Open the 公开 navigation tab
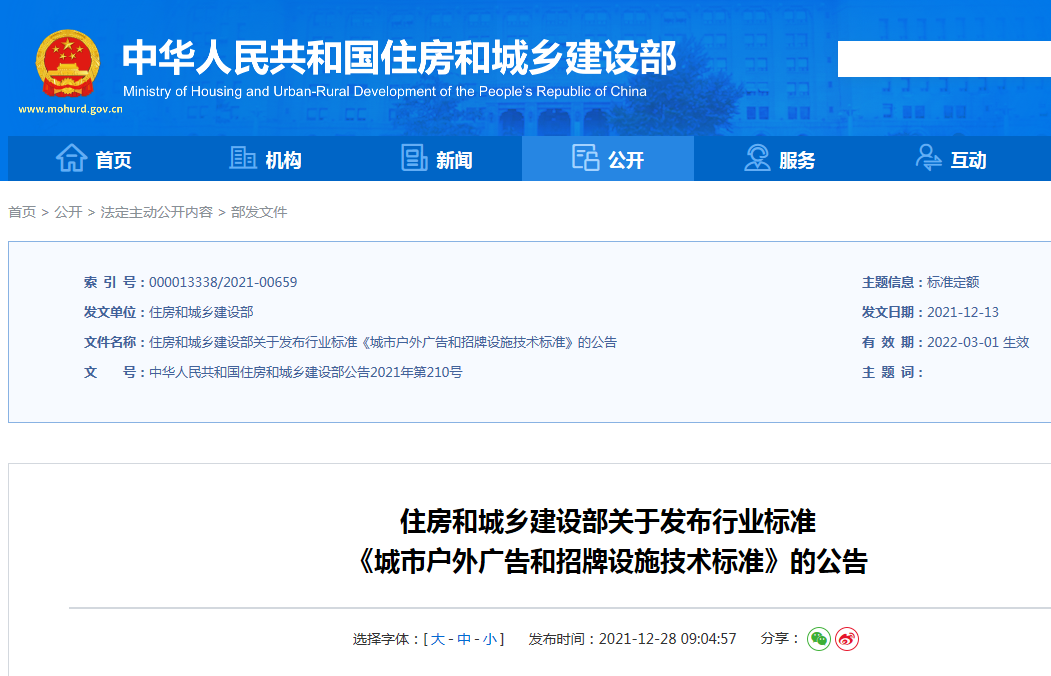The height and width of the screenshot is (676, 1051). tap(608, 159)
